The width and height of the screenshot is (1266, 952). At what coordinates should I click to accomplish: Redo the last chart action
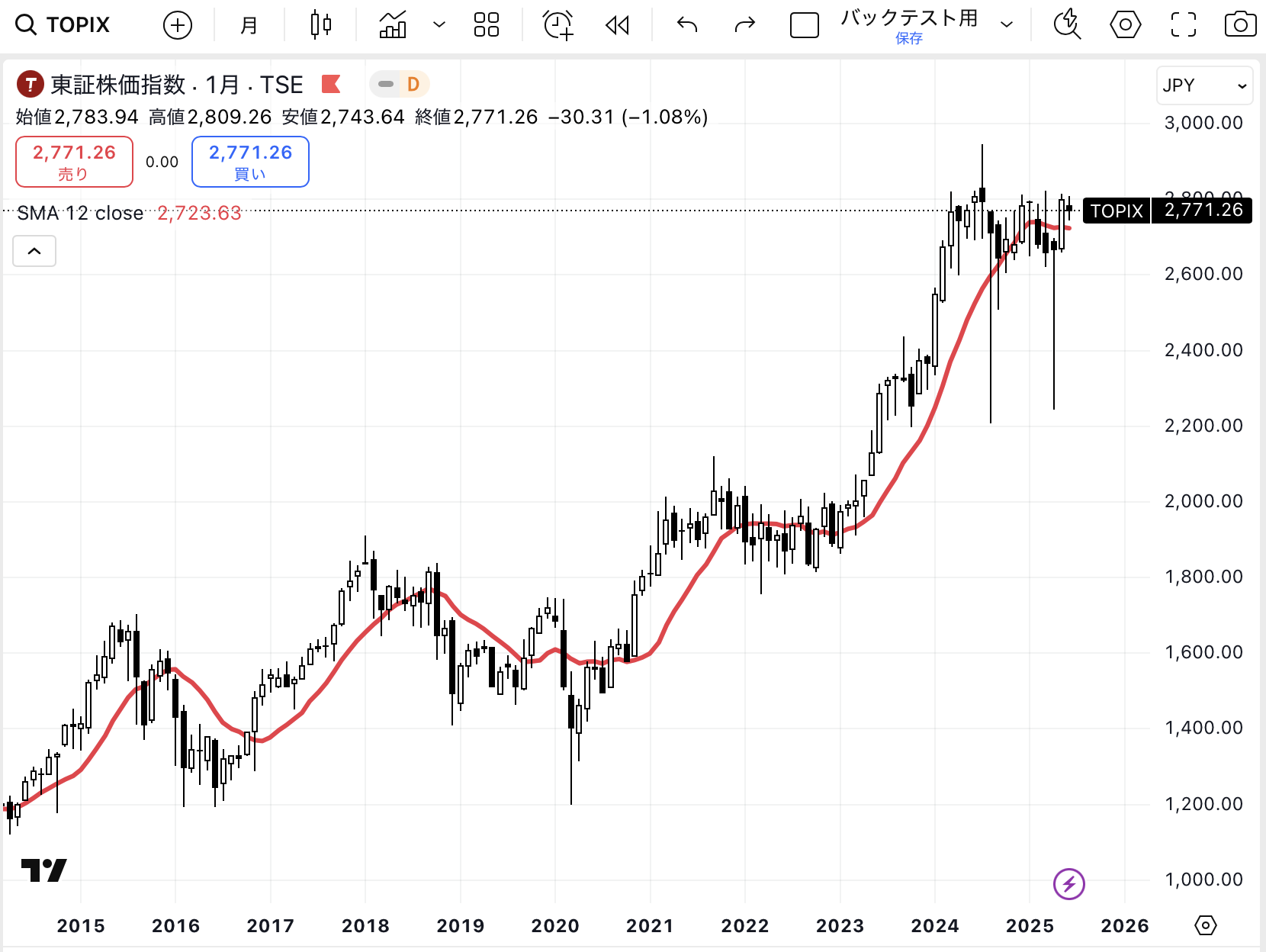click(745, 25)
